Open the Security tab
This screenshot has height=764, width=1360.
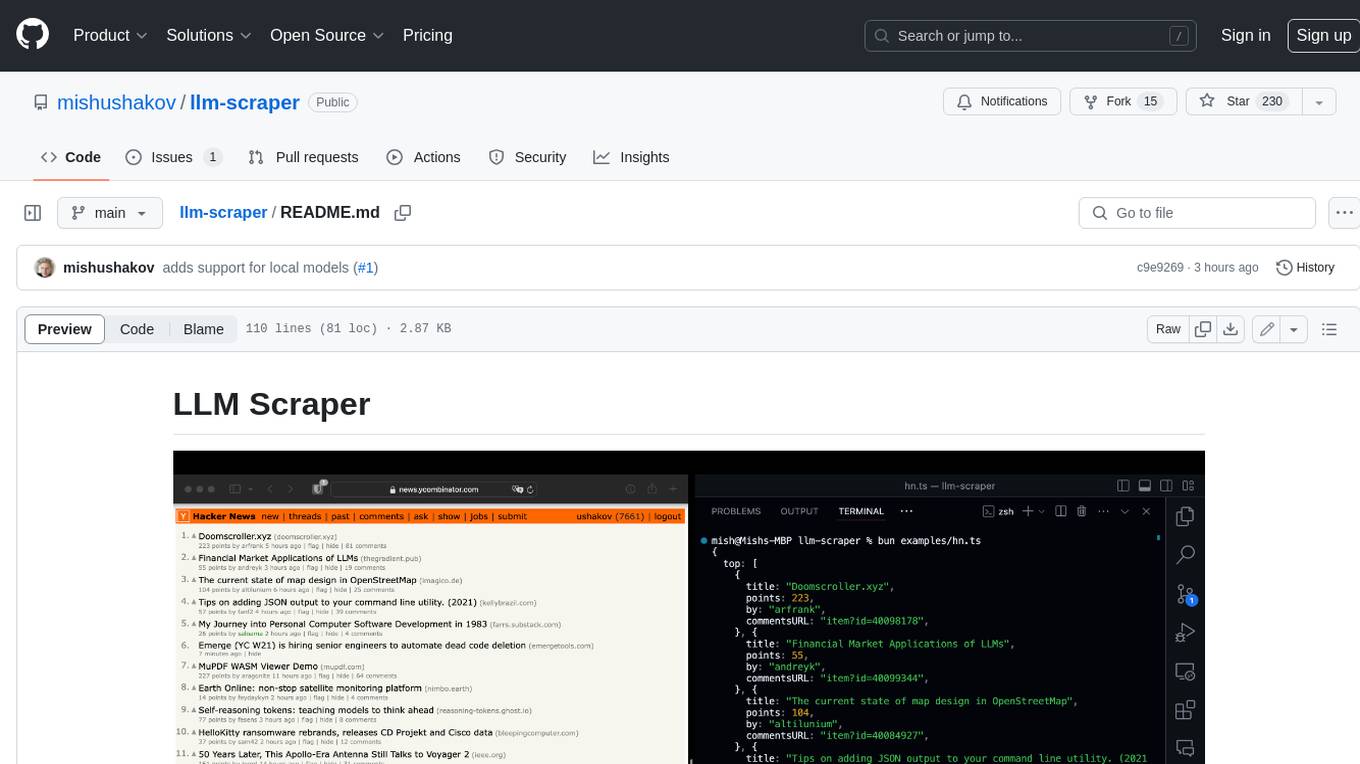(527, 157)
